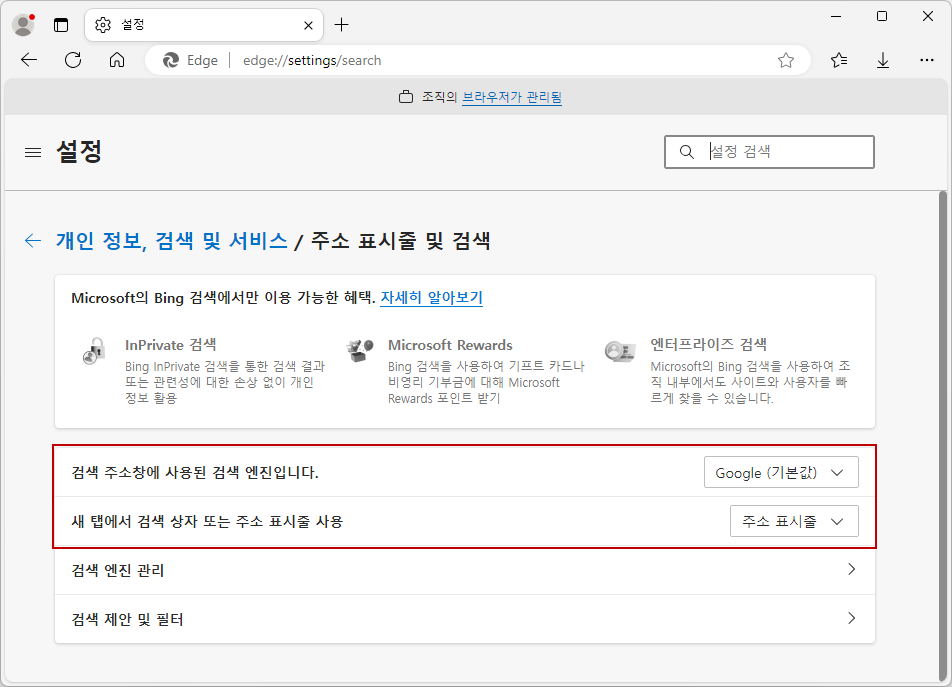Screen dimensions: 952x687
Task: Open the tab actions menu icon
Action: click(x=61, y=25)
